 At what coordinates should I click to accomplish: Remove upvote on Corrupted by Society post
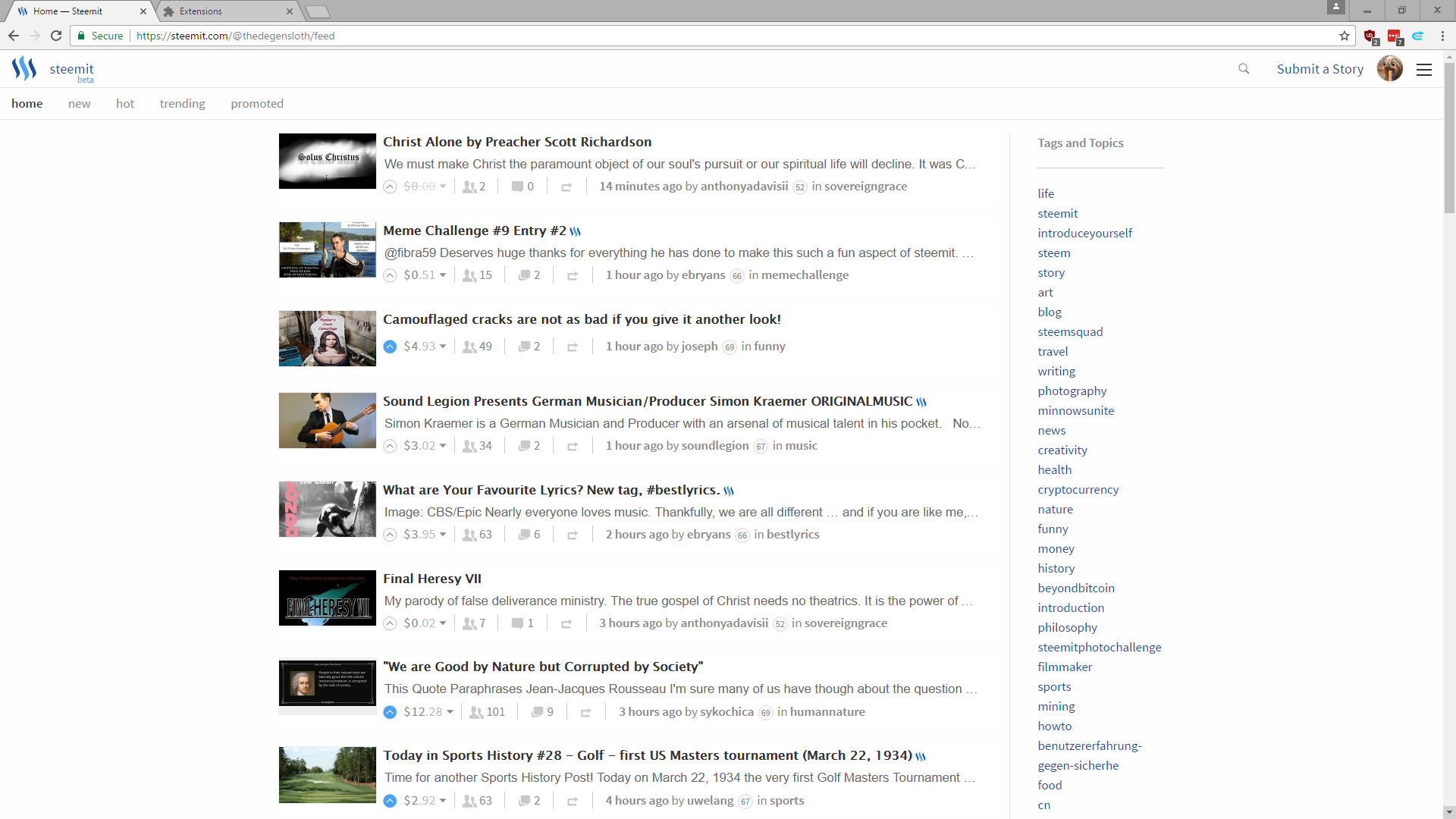[390, 712]
